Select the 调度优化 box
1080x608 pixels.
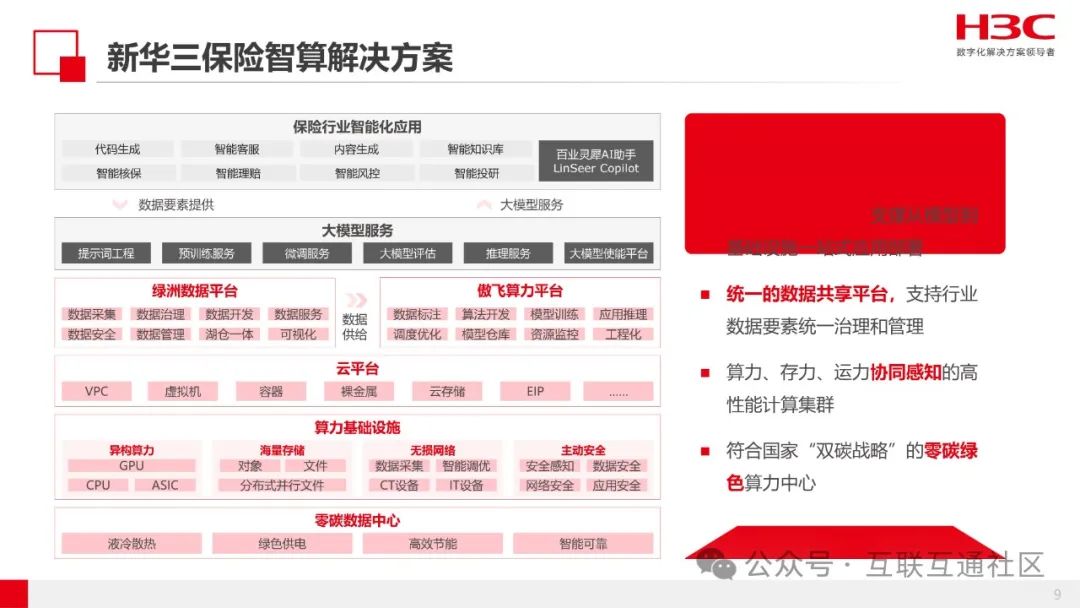pyautogui.click(x=417, y=334)
